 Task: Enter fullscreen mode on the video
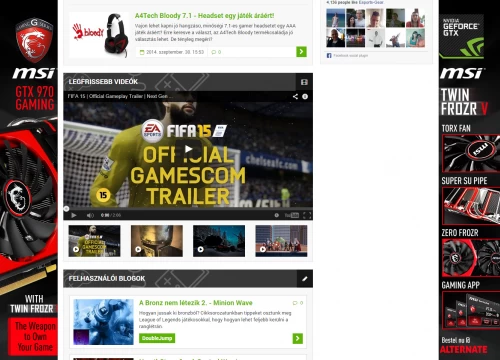coord(307,215)
